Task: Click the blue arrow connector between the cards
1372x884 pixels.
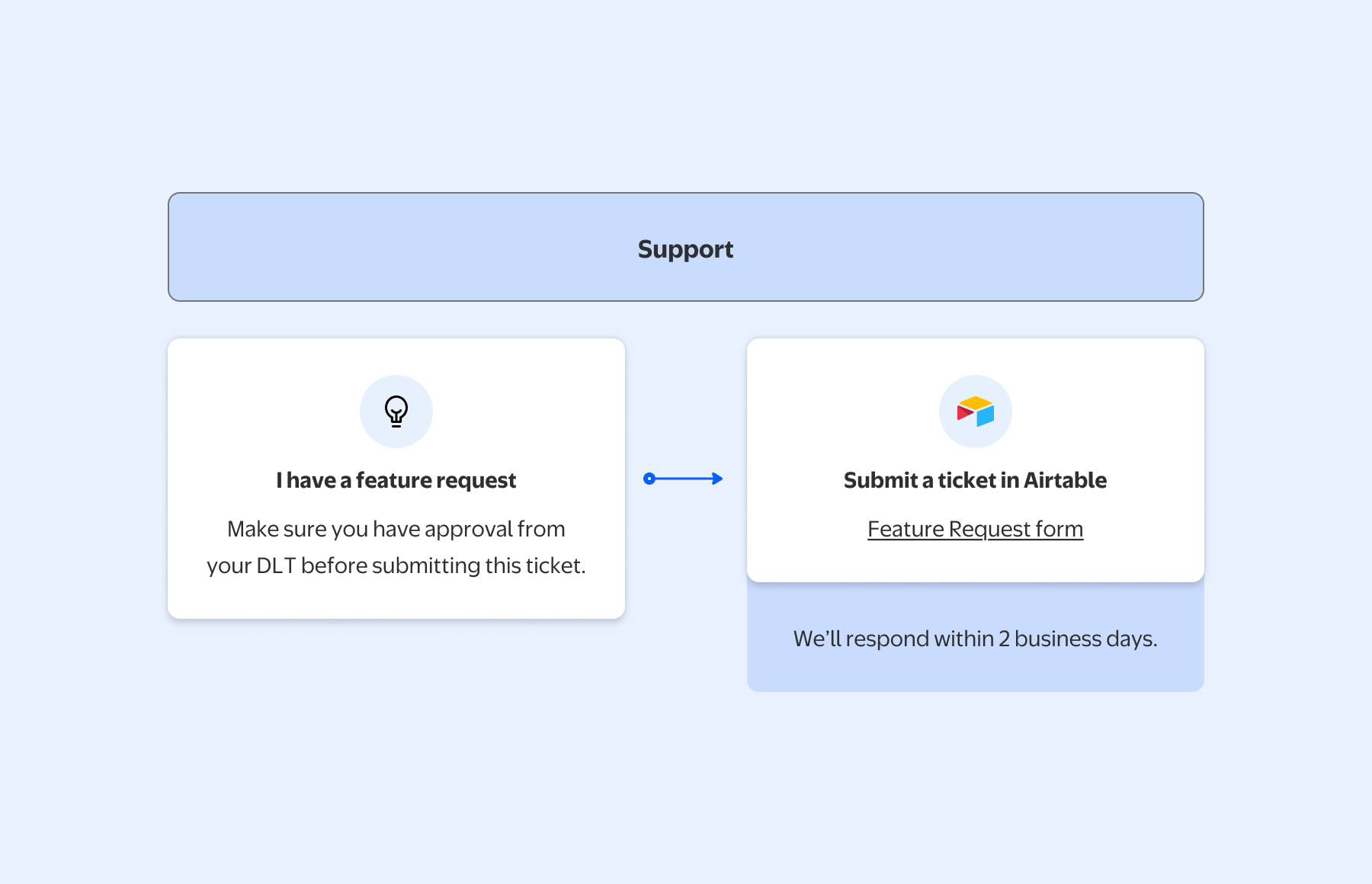Action: click(x=682, y=479)
